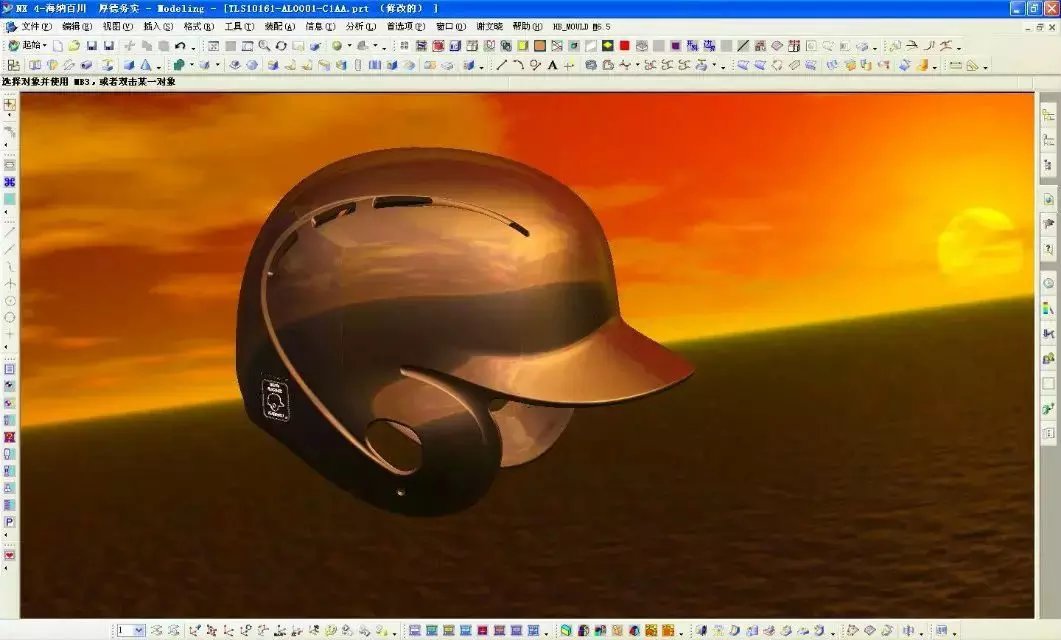Toggle the yellow diamond display icon
The width and height of the screenshot is (1061, 640).
pos(607,46)
